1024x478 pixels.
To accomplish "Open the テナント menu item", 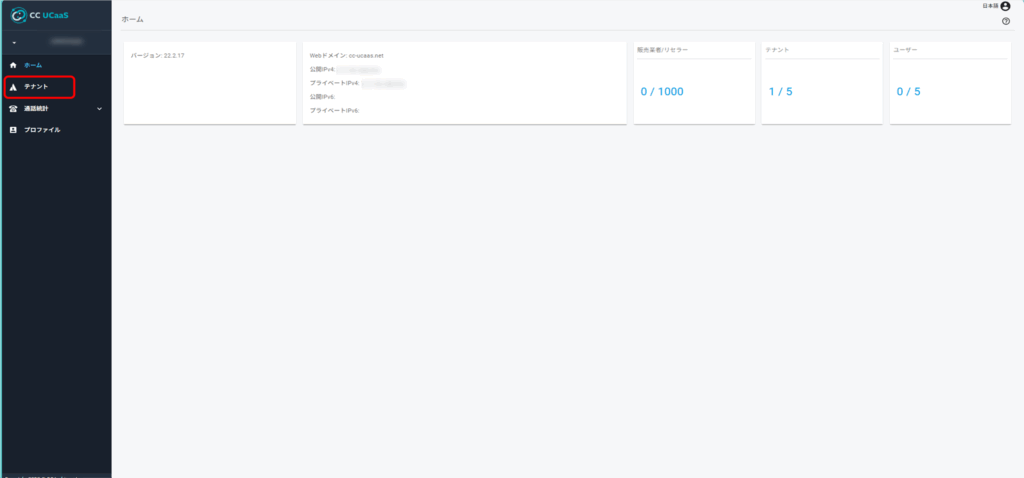I will (x=36, y=87).
